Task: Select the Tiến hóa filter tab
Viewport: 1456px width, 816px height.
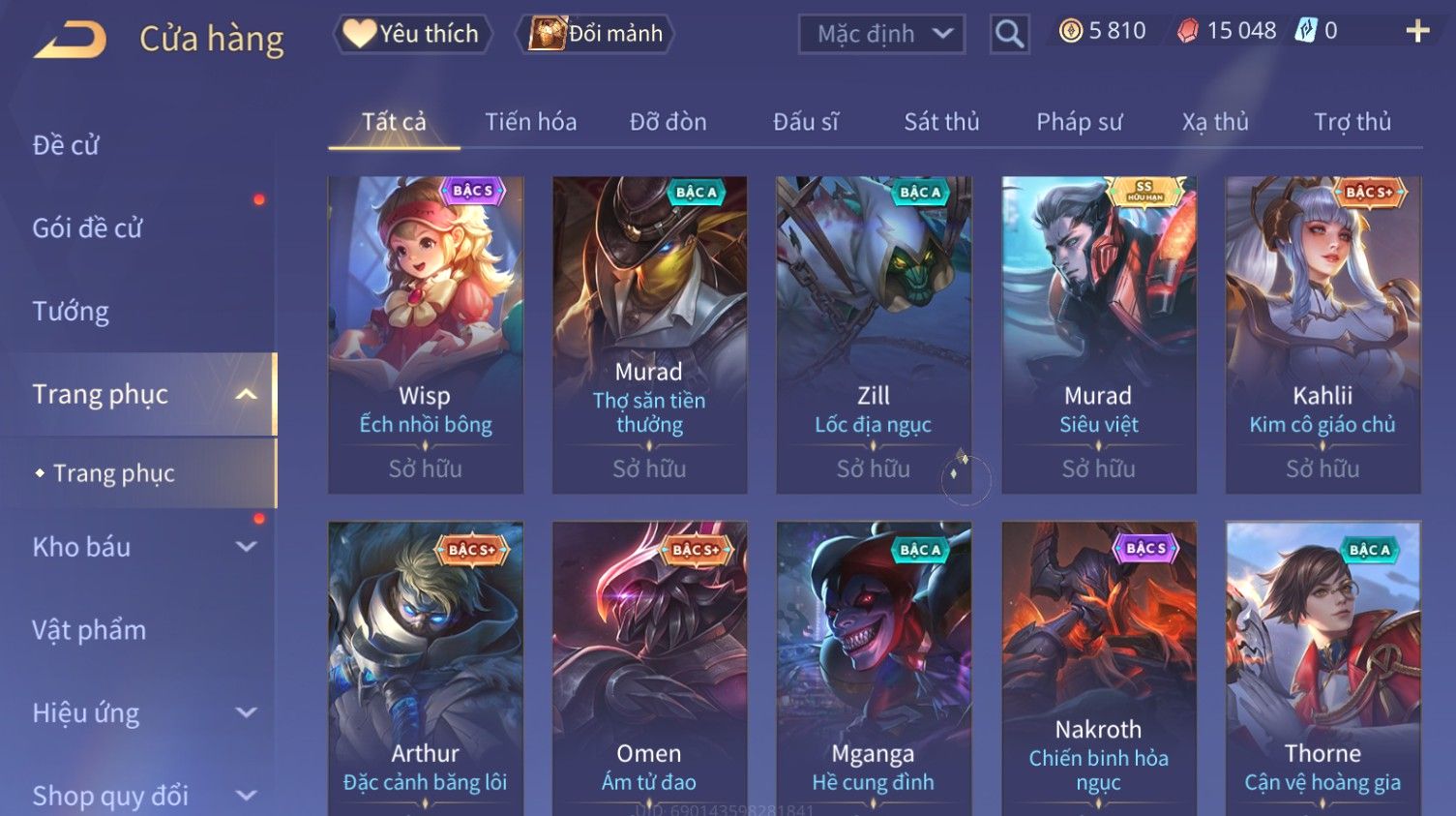Action: [x=530, y=122]
